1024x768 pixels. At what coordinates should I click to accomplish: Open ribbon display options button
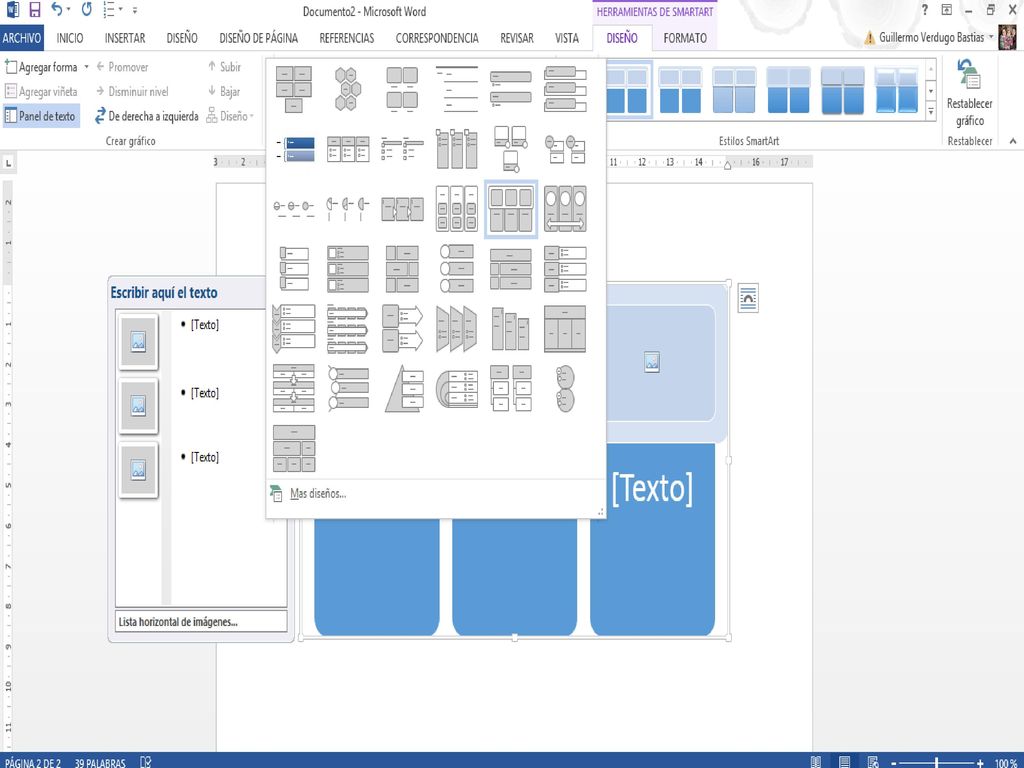(x=946, y=10)
